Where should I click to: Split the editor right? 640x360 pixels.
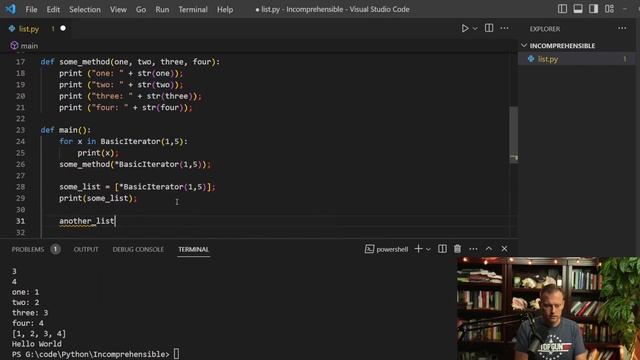point(489,28)
